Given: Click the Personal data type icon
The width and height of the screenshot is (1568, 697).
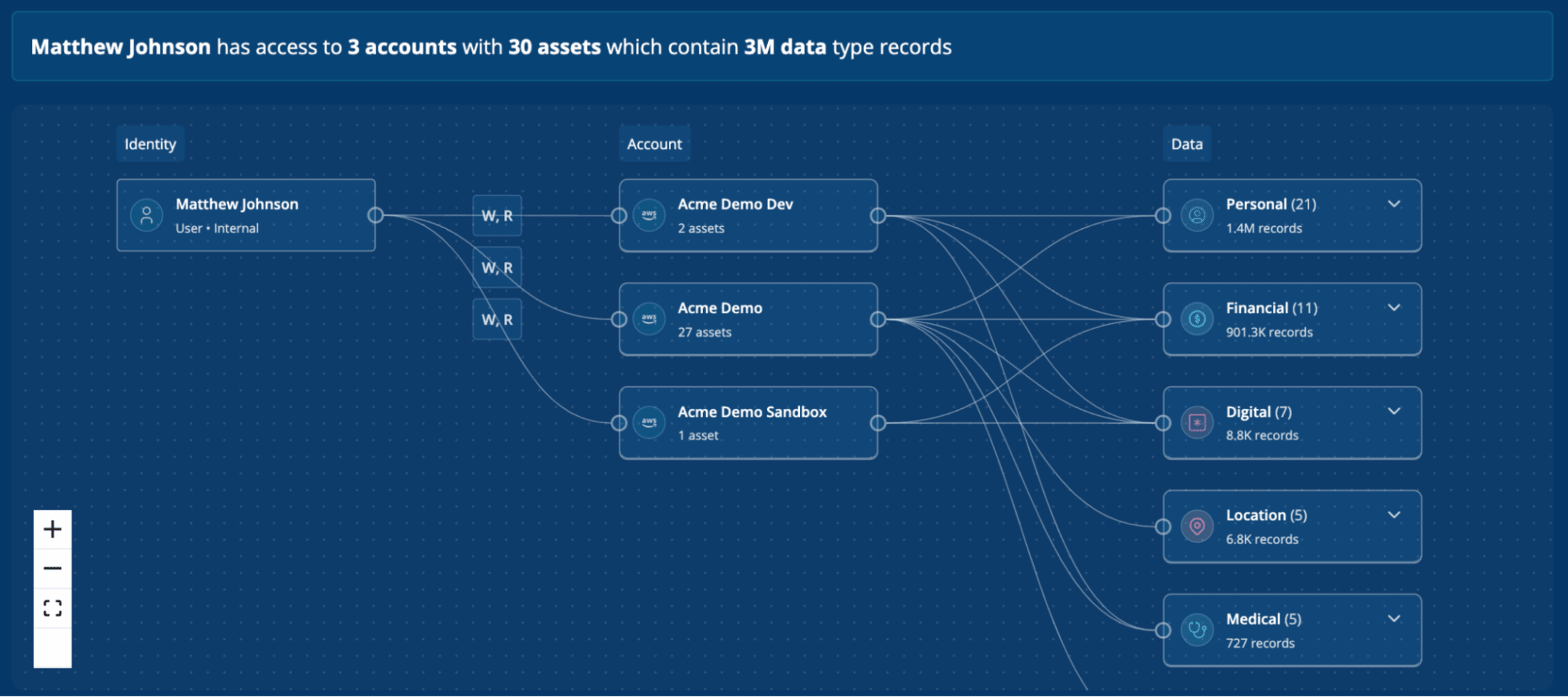Looking at the screenshot, I should [x=1197, y=215].
